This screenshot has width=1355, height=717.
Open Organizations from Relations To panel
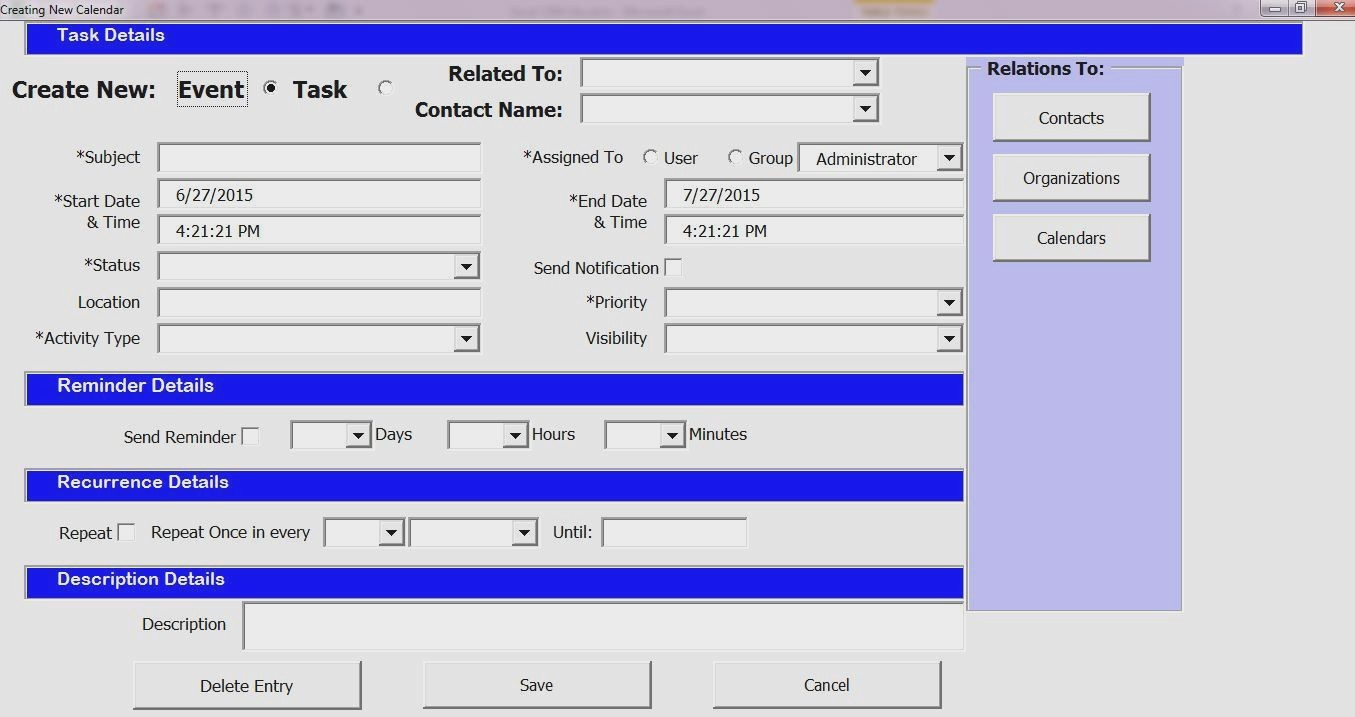tap(1071, 178)
